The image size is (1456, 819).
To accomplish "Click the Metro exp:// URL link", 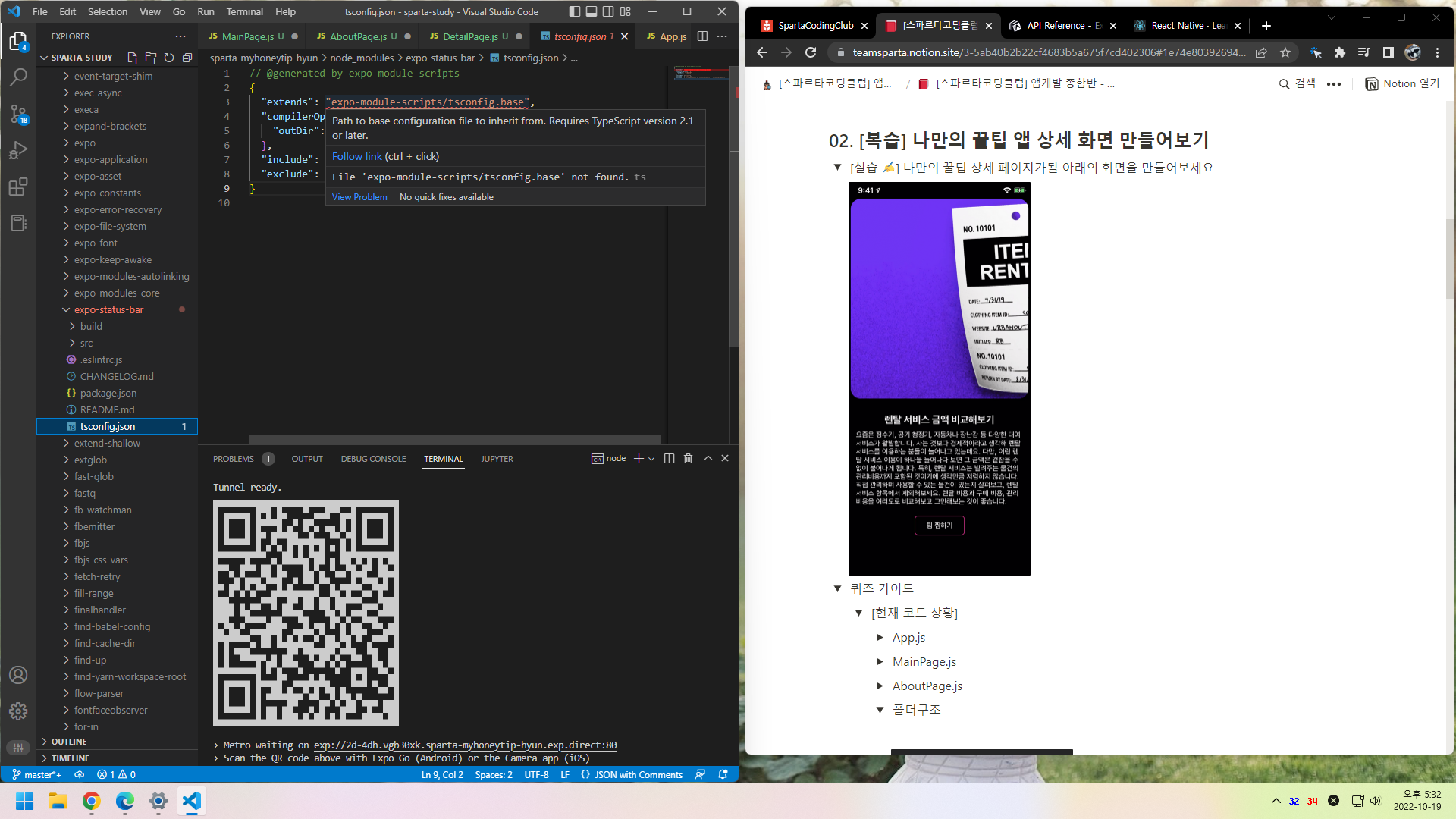I will [465, 745].
